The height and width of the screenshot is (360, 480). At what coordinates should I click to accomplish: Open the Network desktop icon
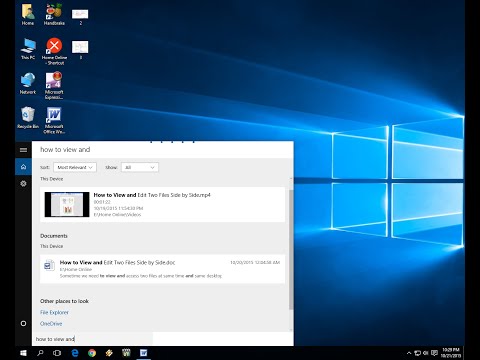pos(28,83)
